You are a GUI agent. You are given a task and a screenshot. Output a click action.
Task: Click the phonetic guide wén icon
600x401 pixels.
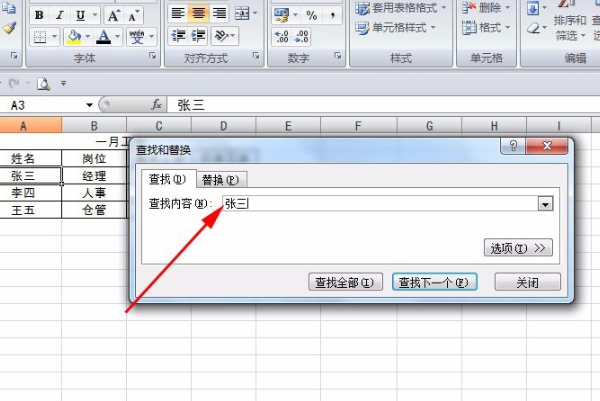(x=137, y=37)
